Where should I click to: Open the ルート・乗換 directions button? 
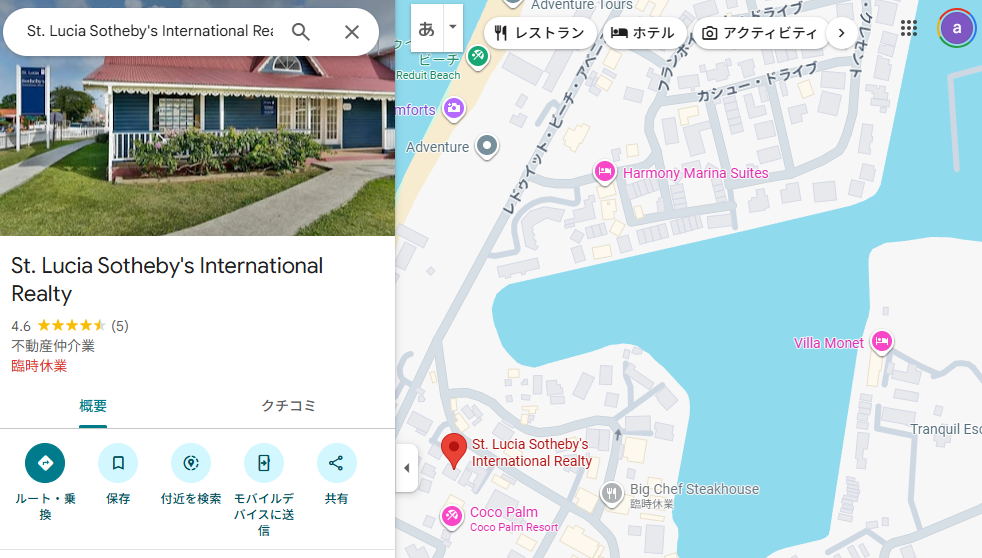coord(45,463)
